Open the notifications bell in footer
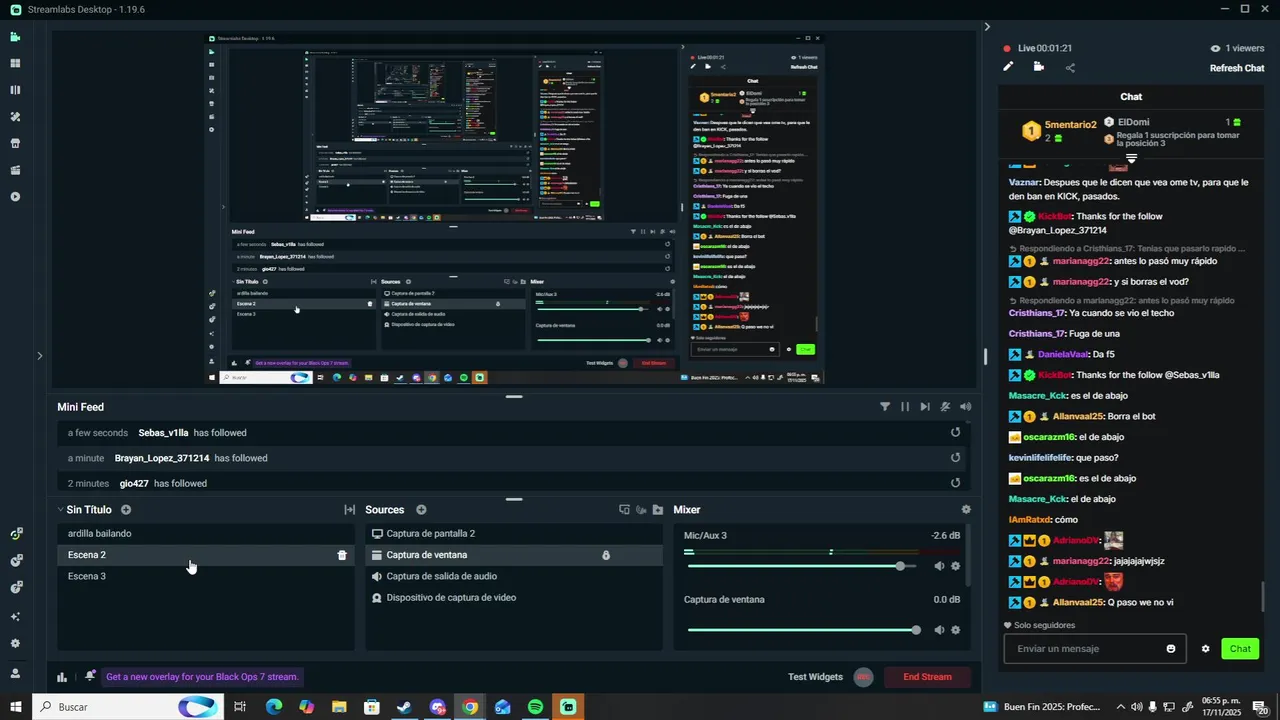 coord(90,676)
